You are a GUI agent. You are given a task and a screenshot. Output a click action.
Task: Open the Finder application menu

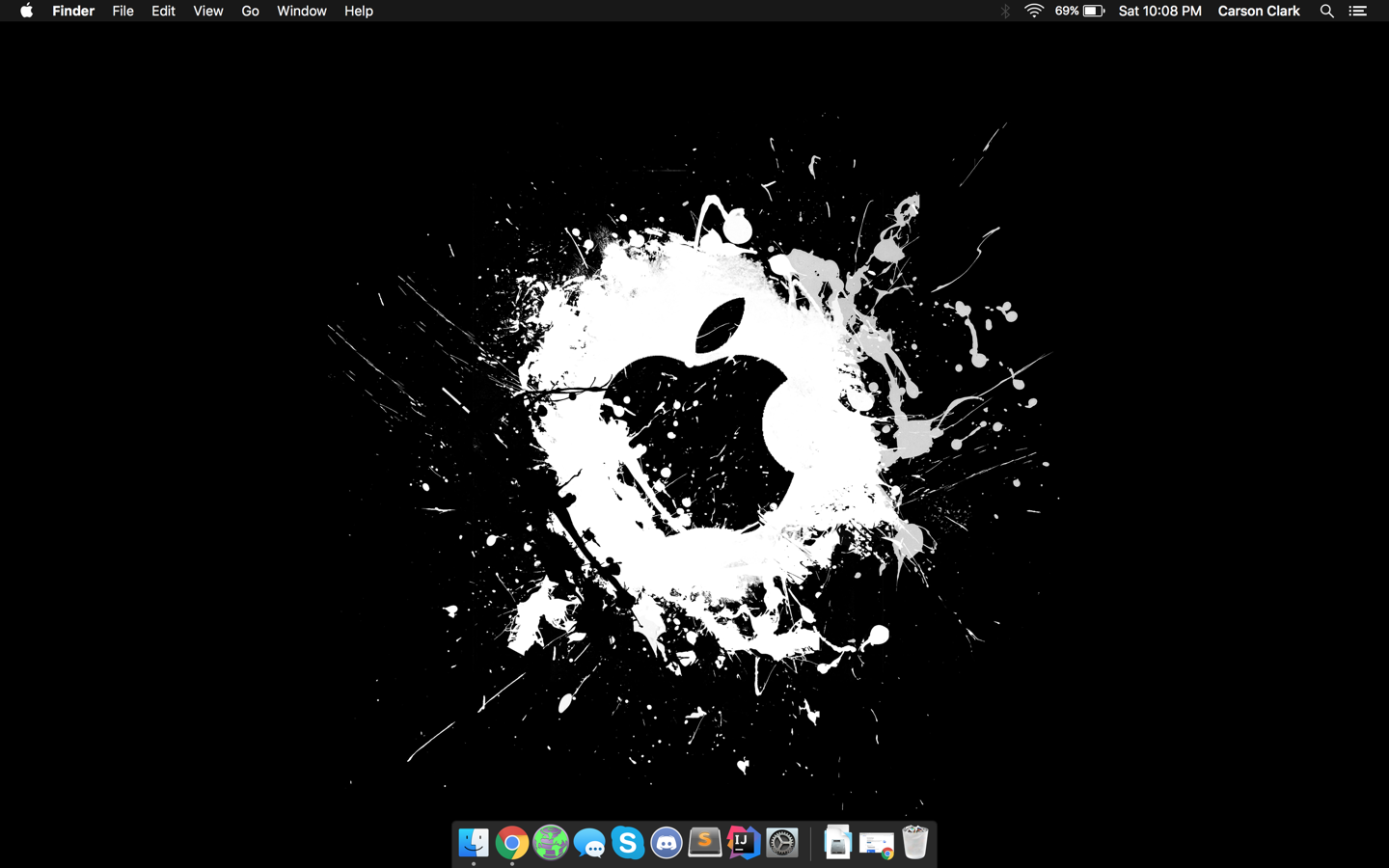tap(73, 11)
